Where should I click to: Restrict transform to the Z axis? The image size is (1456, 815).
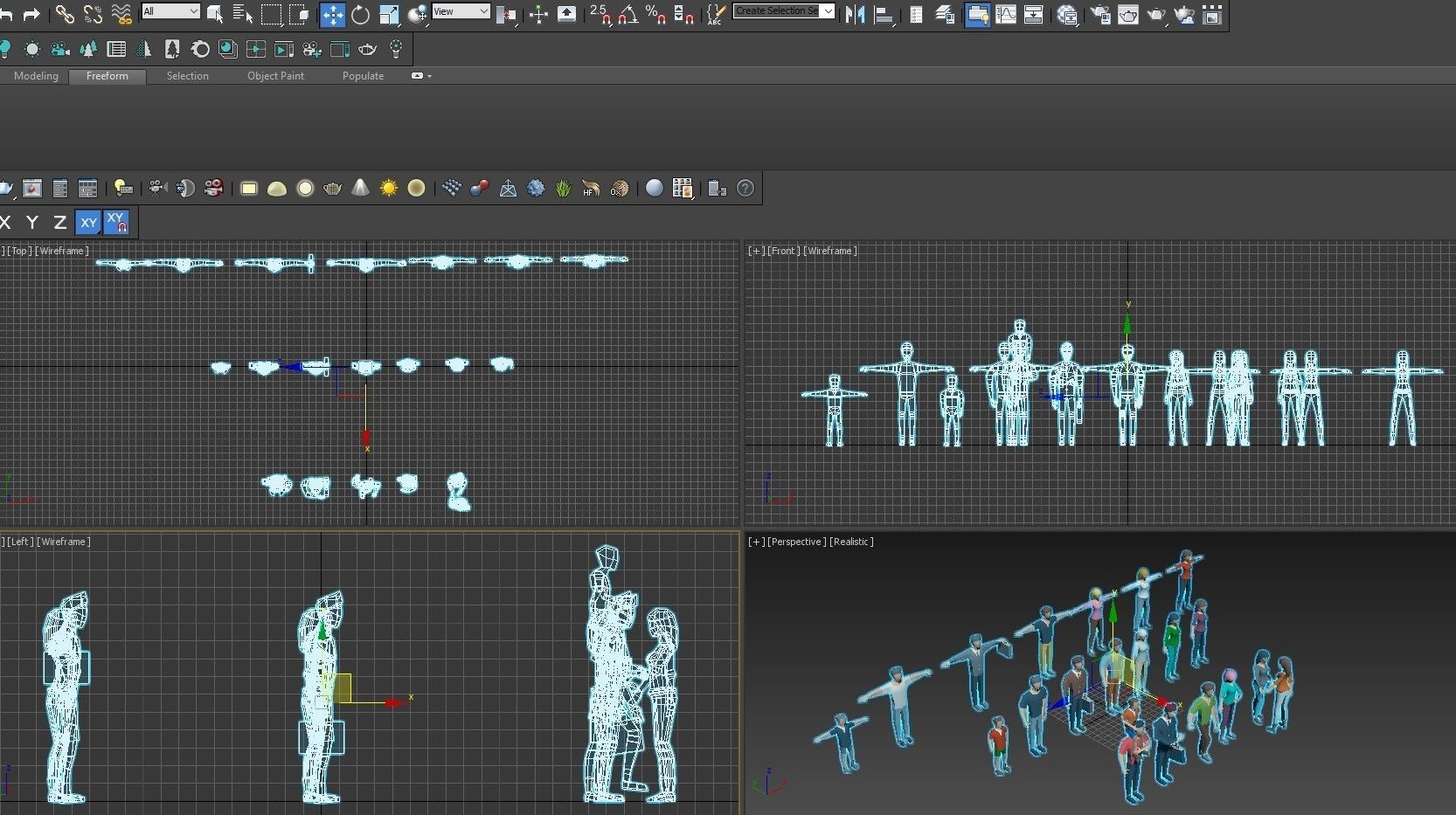point(59,223)
